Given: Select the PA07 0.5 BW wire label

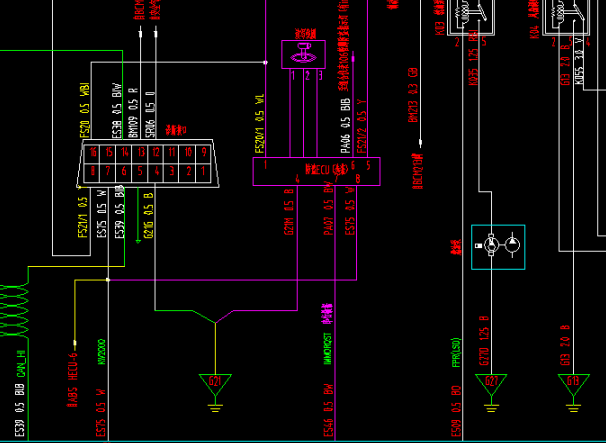Looking at the screenshot, I should point(328,209).
